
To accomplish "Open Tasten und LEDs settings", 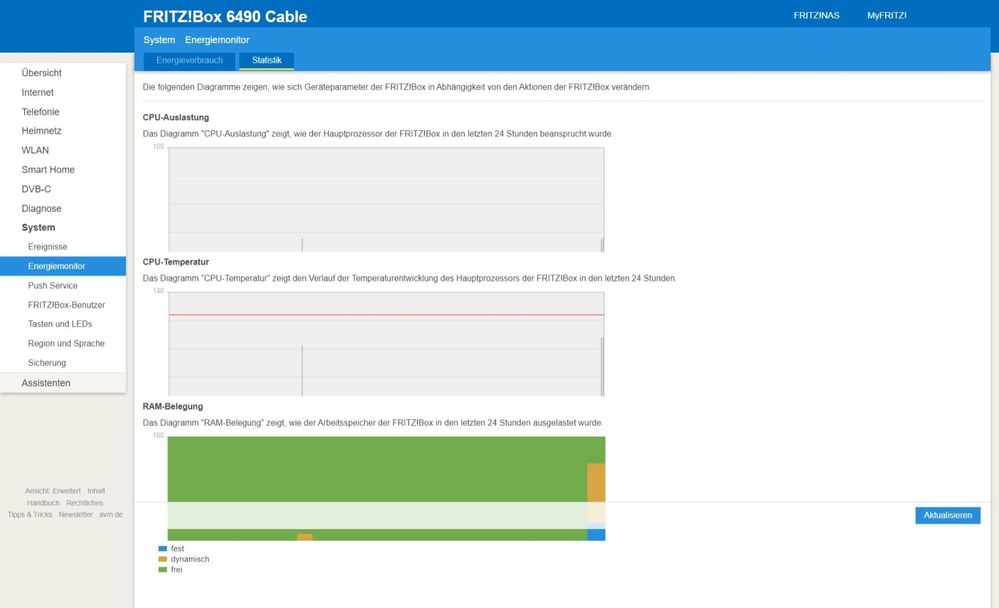I will (60, 324).
